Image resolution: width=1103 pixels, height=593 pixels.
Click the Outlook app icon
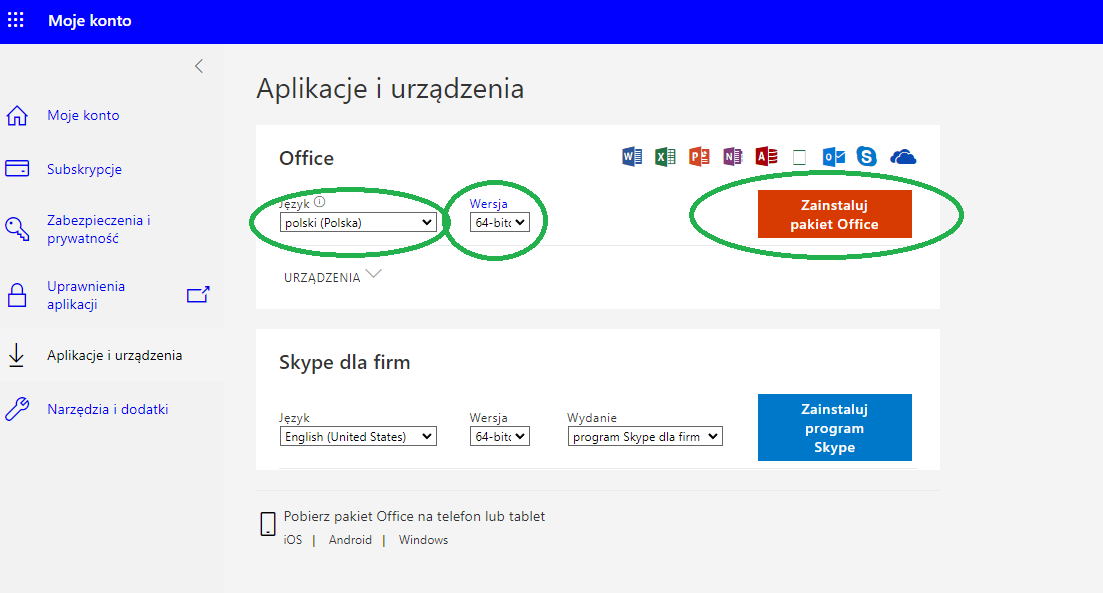(x=834, y=156)
